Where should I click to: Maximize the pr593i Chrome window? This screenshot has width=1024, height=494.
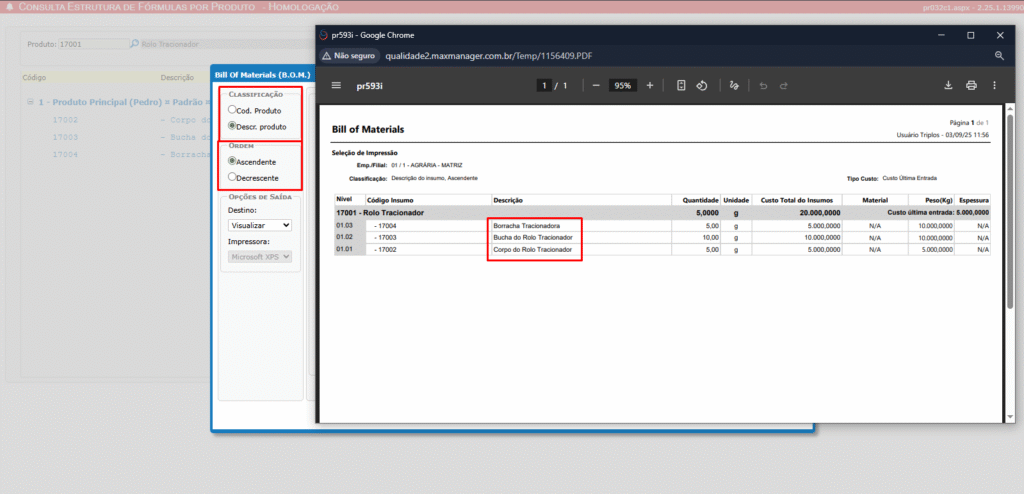coord(971,35)
